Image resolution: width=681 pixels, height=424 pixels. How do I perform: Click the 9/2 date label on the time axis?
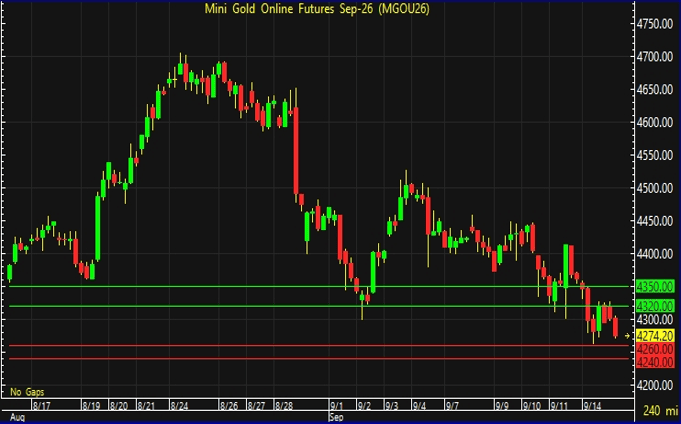click(364, 406)
